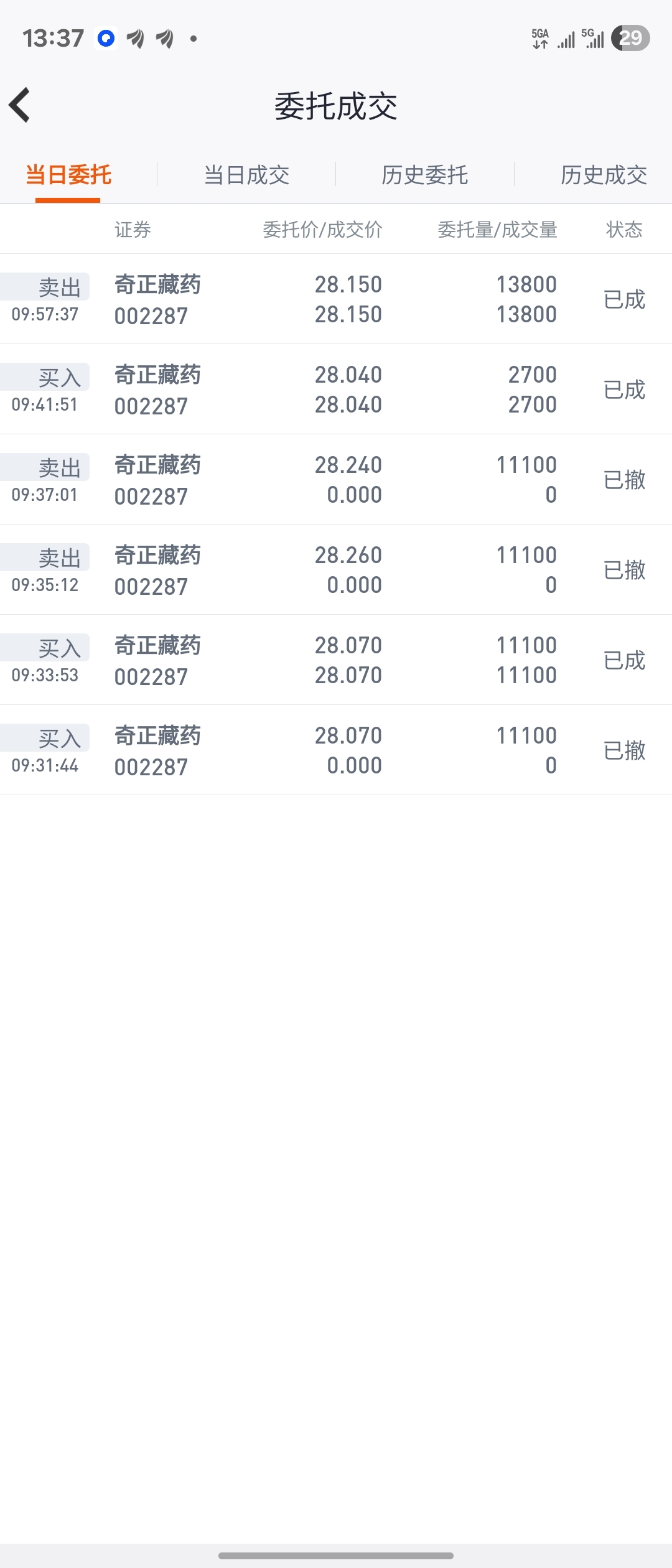Switch to the 当日成交 tab
The height and width of the screenshot is (1568, 672).
[246, 175]
